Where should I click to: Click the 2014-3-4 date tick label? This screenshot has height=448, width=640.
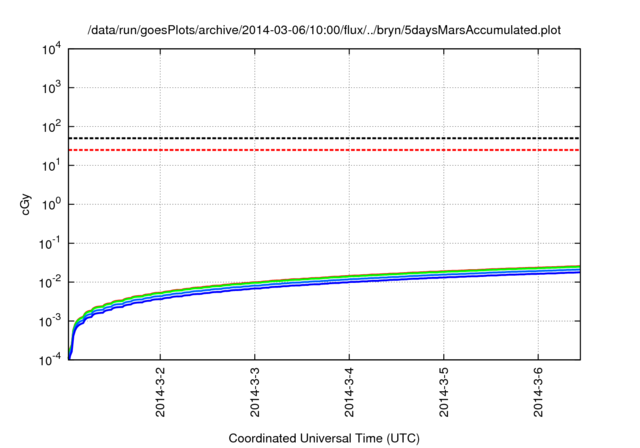click(349, 392)
